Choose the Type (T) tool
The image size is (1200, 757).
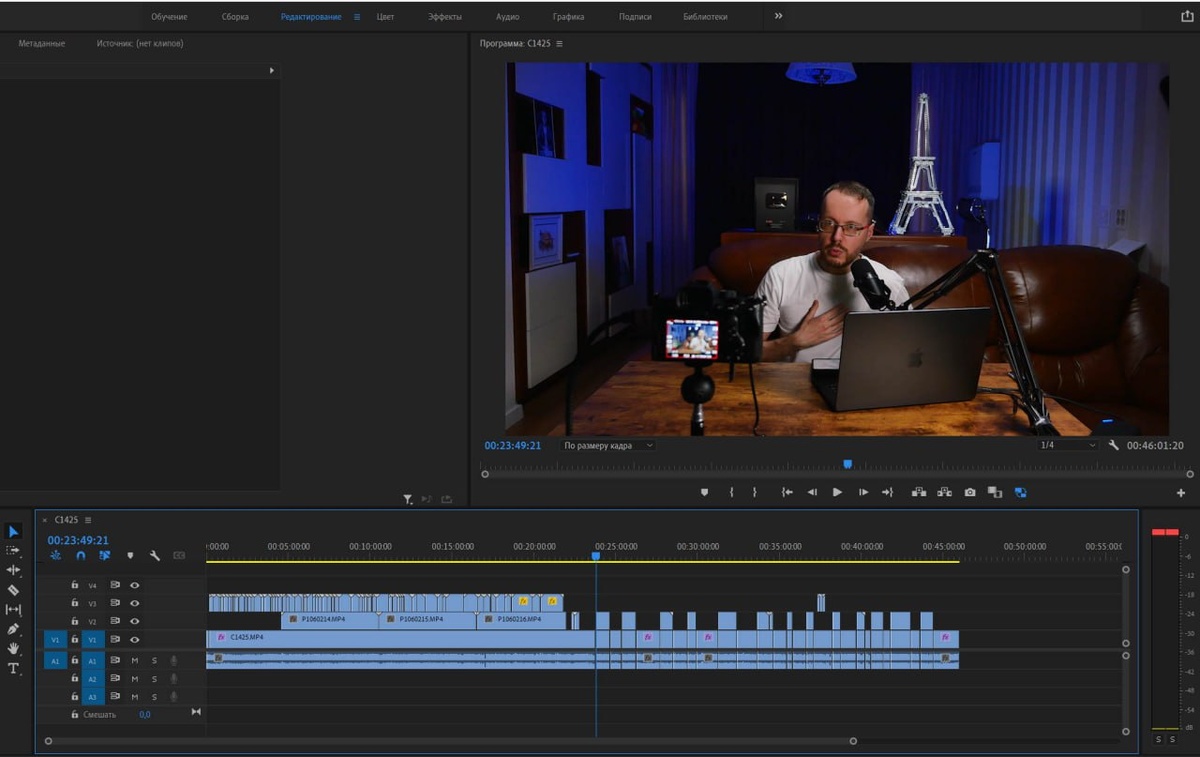tap(13, 669)
